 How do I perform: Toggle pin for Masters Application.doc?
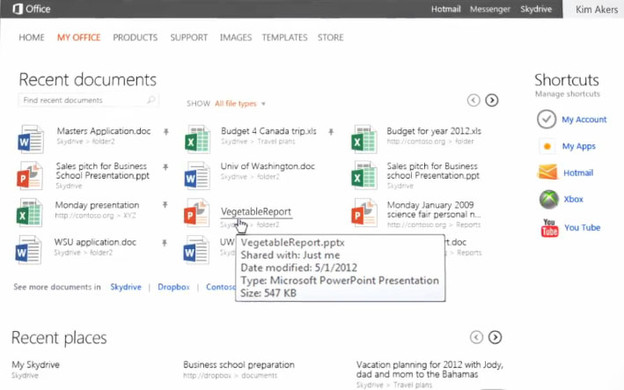166,132
